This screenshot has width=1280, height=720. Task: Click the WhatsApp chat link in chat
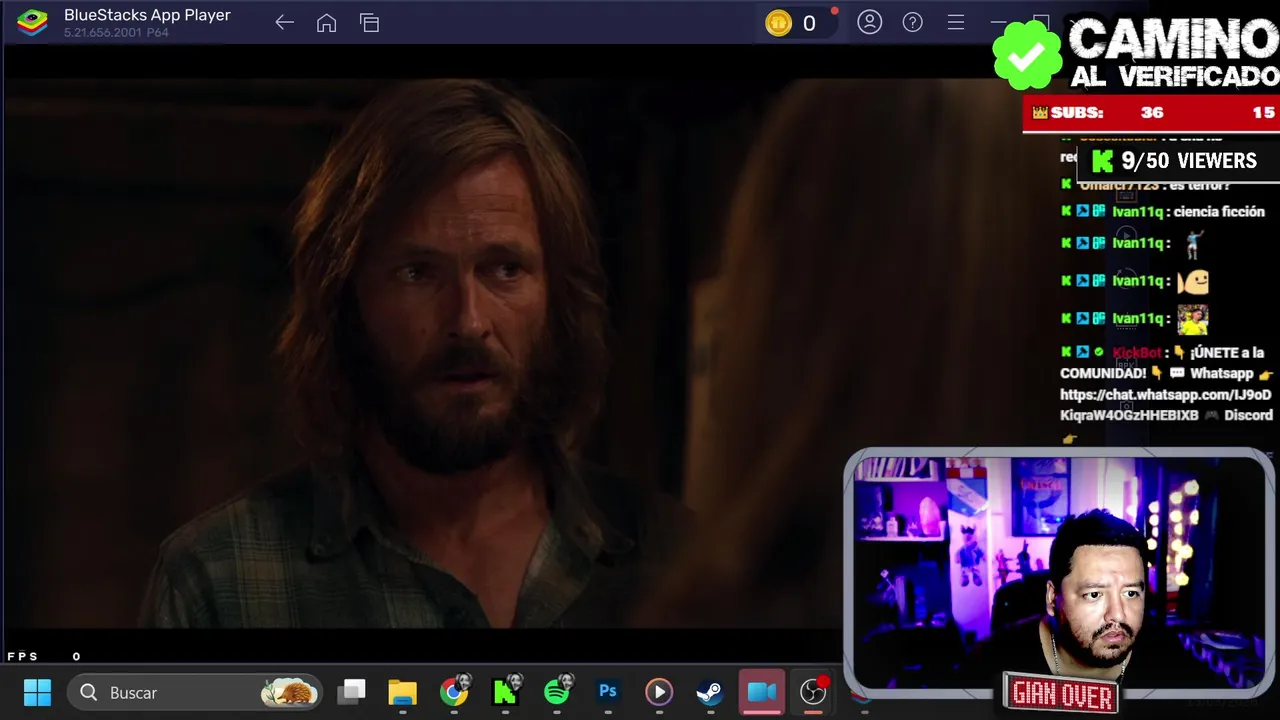pos(1165,404)
